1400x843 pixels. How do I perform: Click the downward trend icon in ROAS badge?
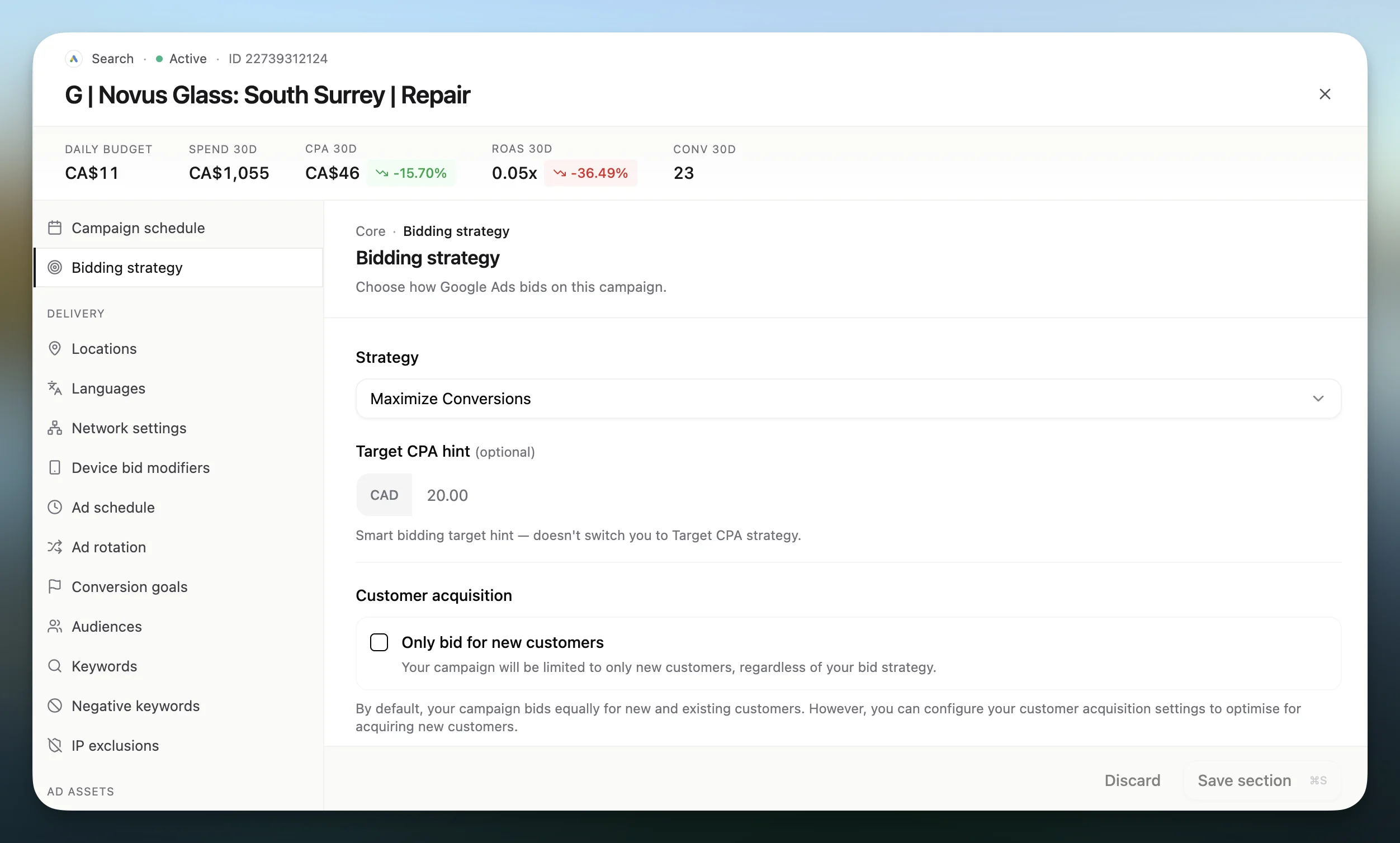[x=560, y=173]
